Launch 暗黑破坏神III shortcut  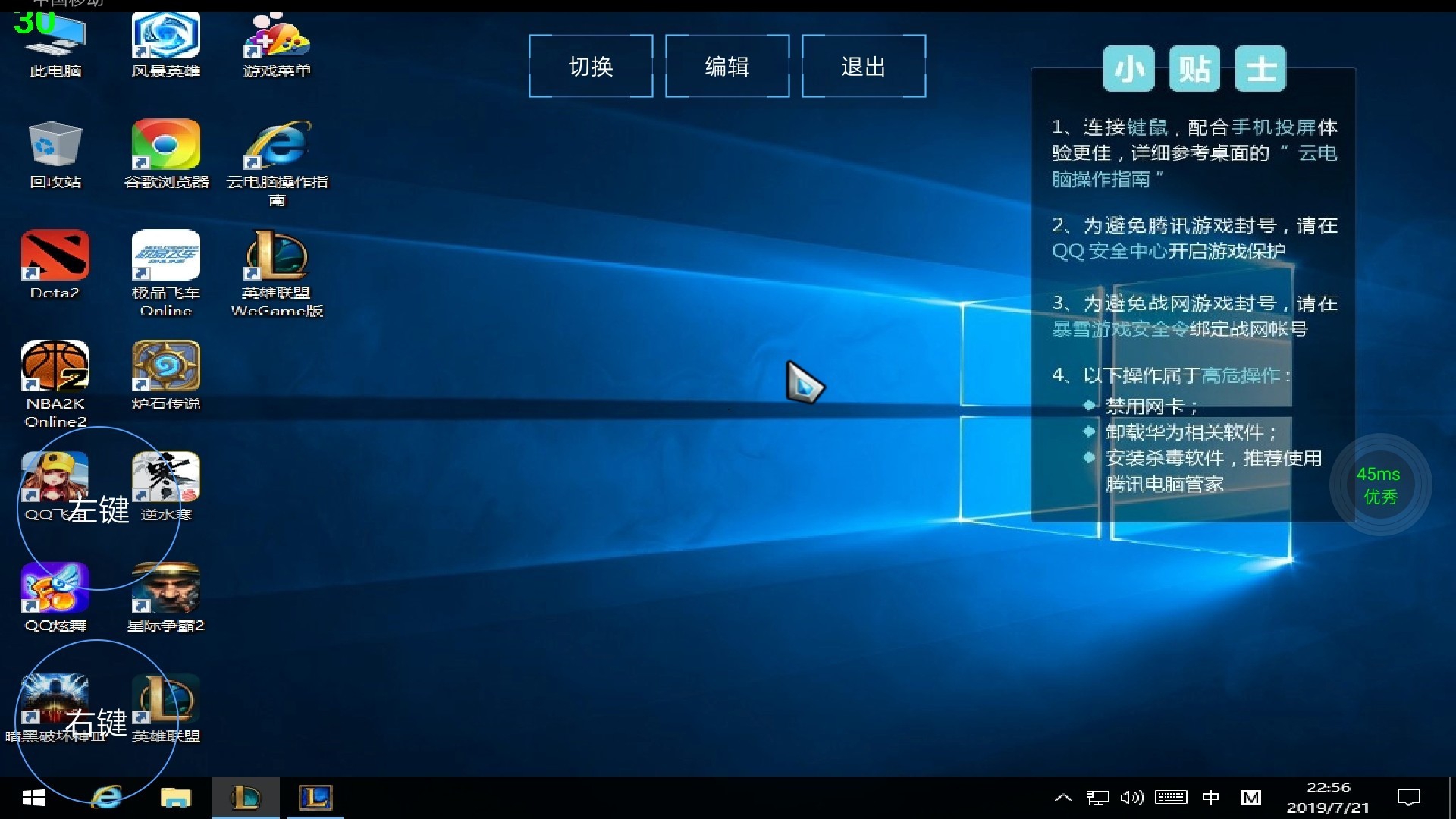coord(55,708)
